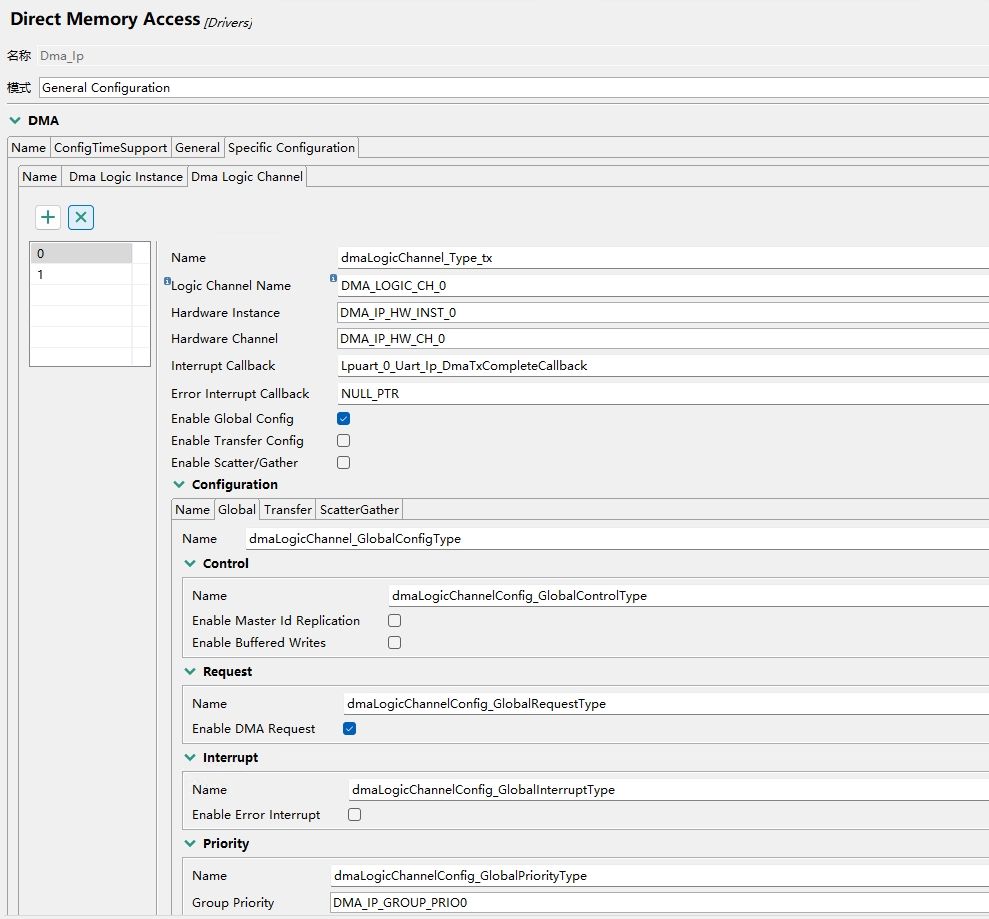Click the plus icon to add a channel
Image resolution: width=989 pixels, height=919 pixels.
click(48, 217)
